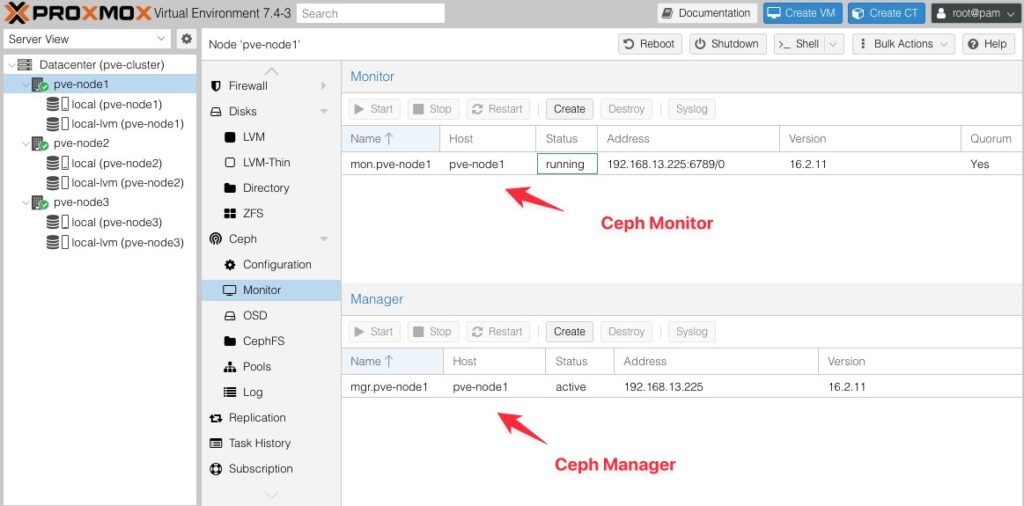Collapse the Datacenter tree node
This screenshot has width=1024, height=506.
pyautogui.click(x=10, y=65)
